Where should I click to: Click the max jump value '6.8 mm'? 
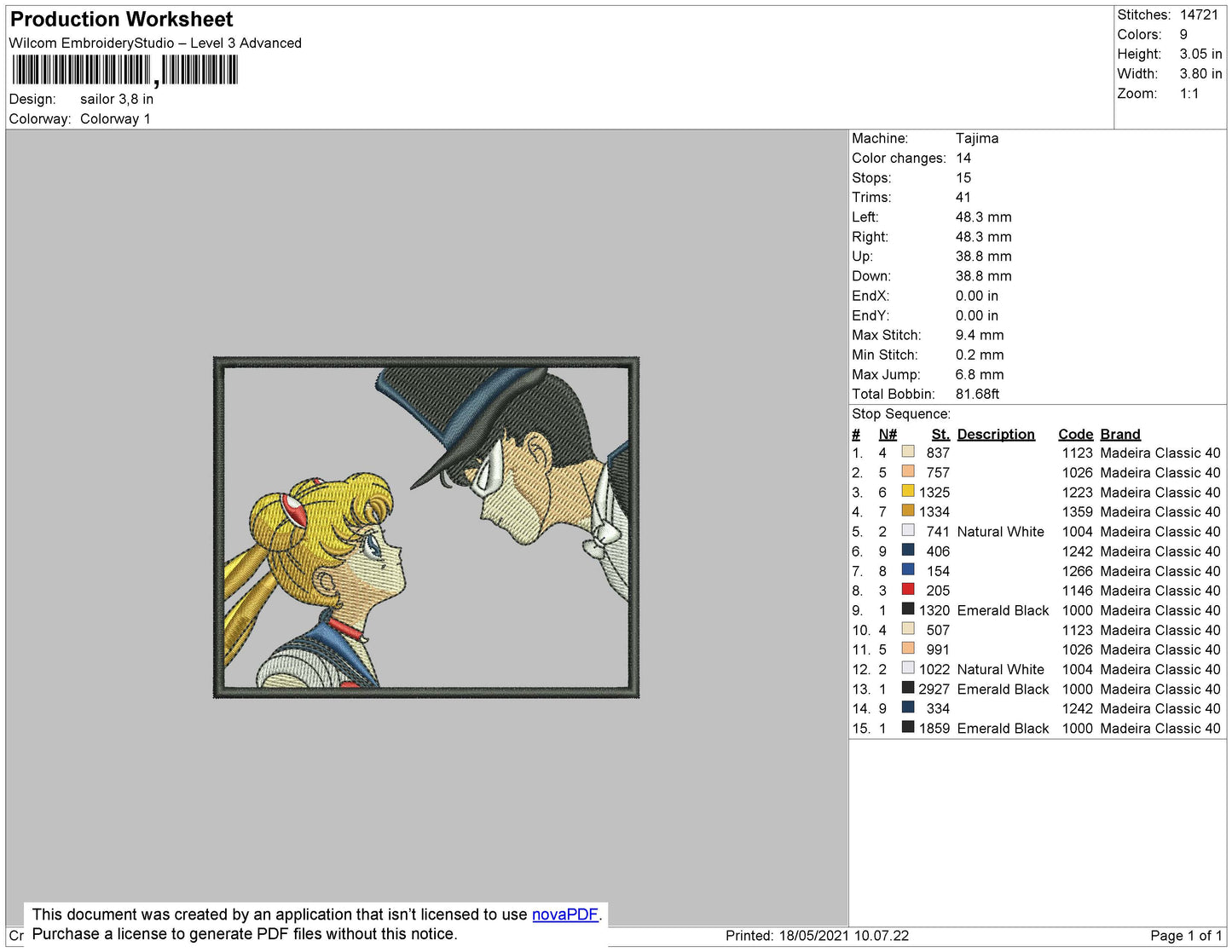[x=980, y=375]
